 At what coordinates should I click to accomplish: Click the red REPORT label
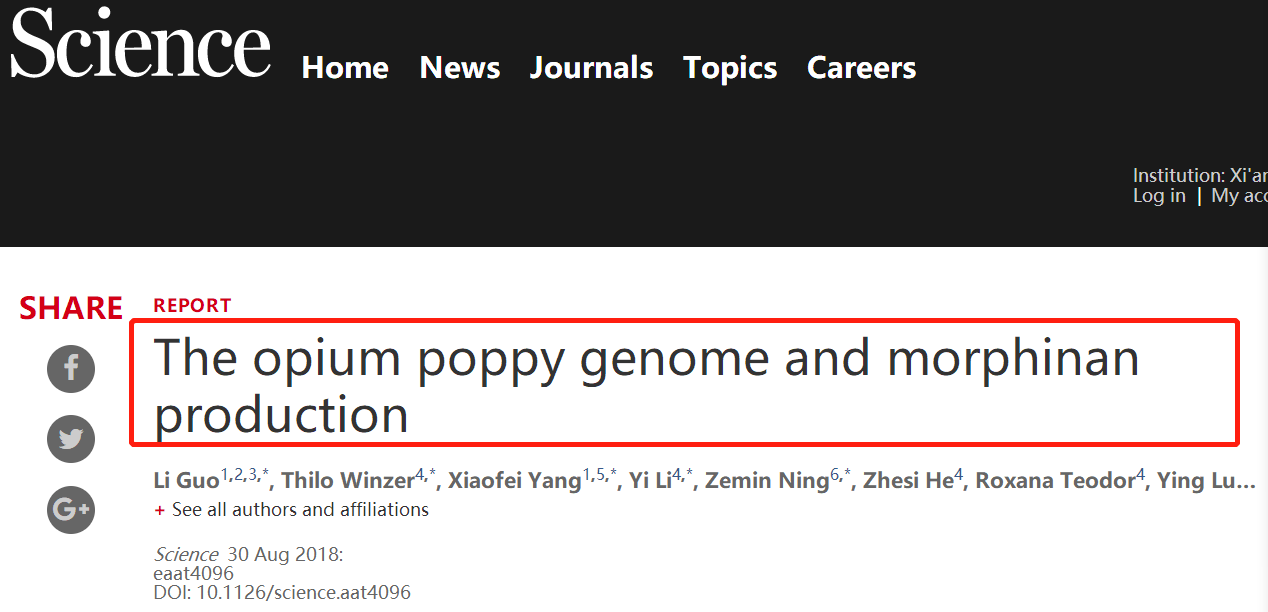pos(192,306)
